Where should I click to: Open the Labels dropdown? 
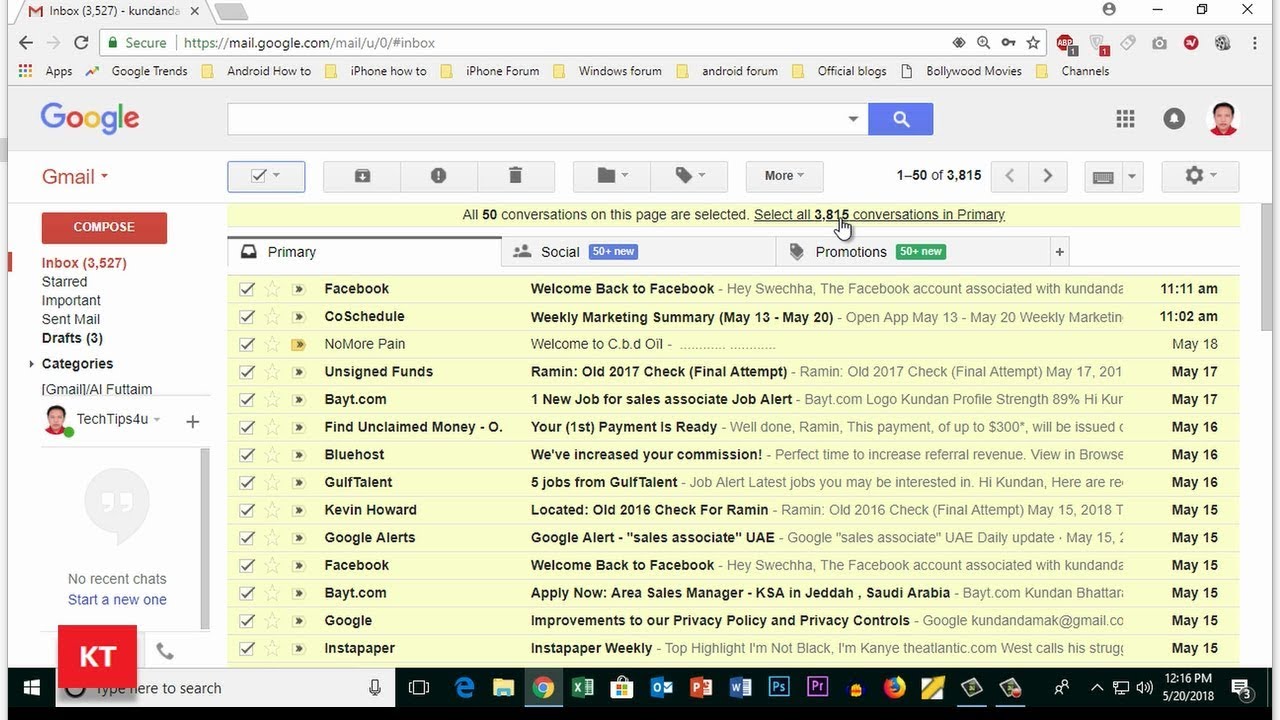point(689,176)
